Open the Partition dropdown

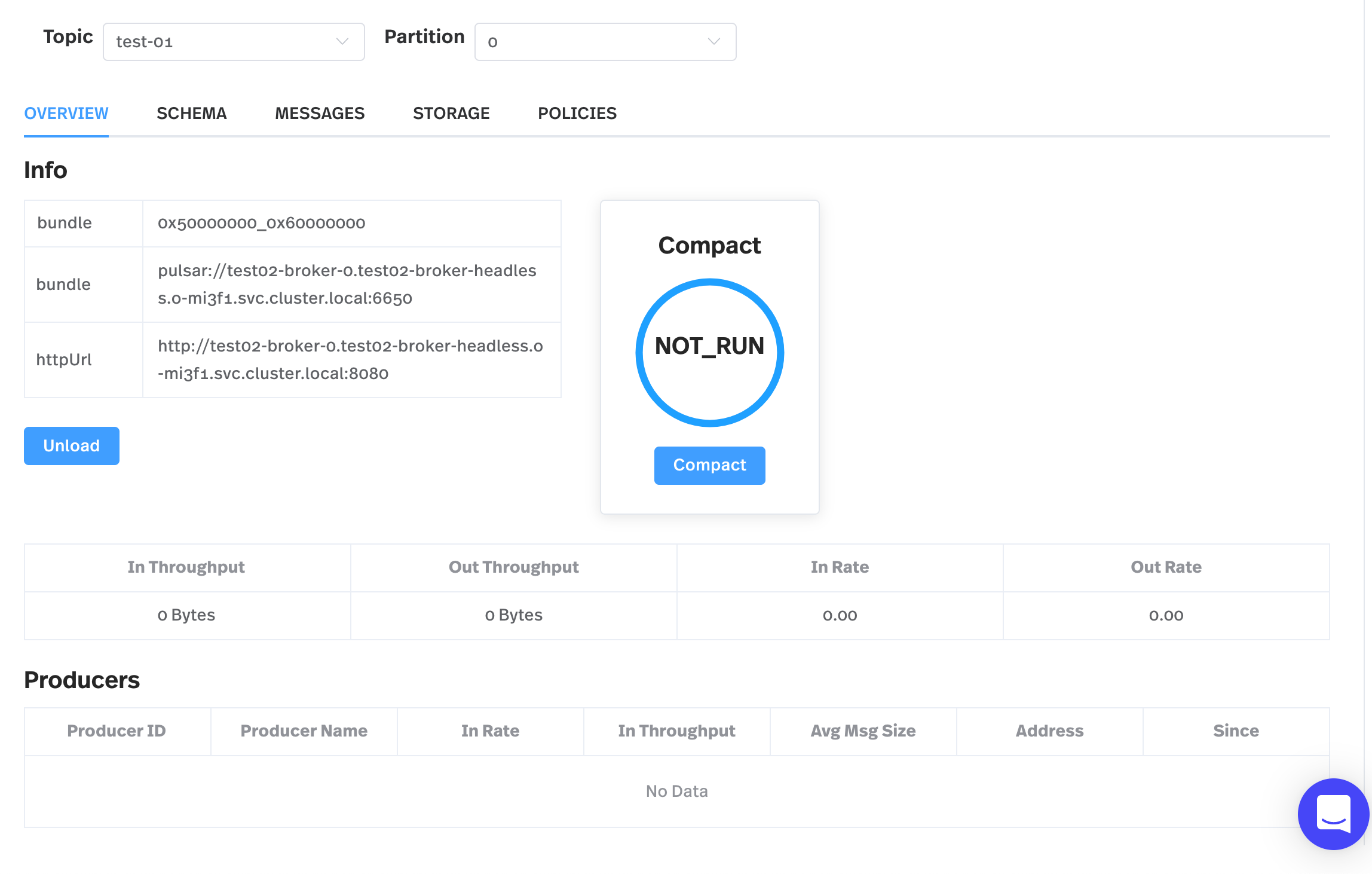(605, 41)
